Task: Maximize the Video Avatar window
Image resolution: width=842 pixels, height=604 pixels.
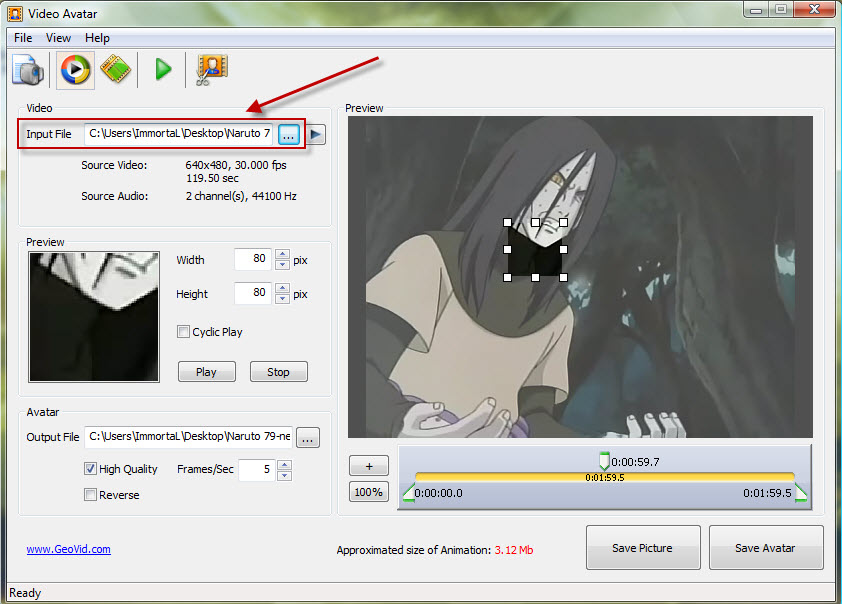Action: (x=781, y=10)
